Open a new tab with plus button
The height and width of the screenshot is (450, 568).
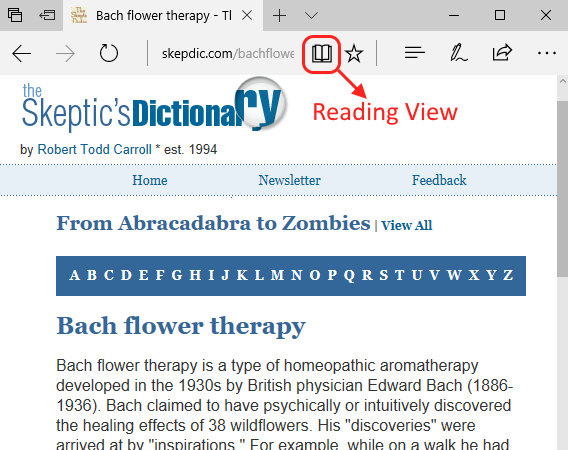point(279,16)
